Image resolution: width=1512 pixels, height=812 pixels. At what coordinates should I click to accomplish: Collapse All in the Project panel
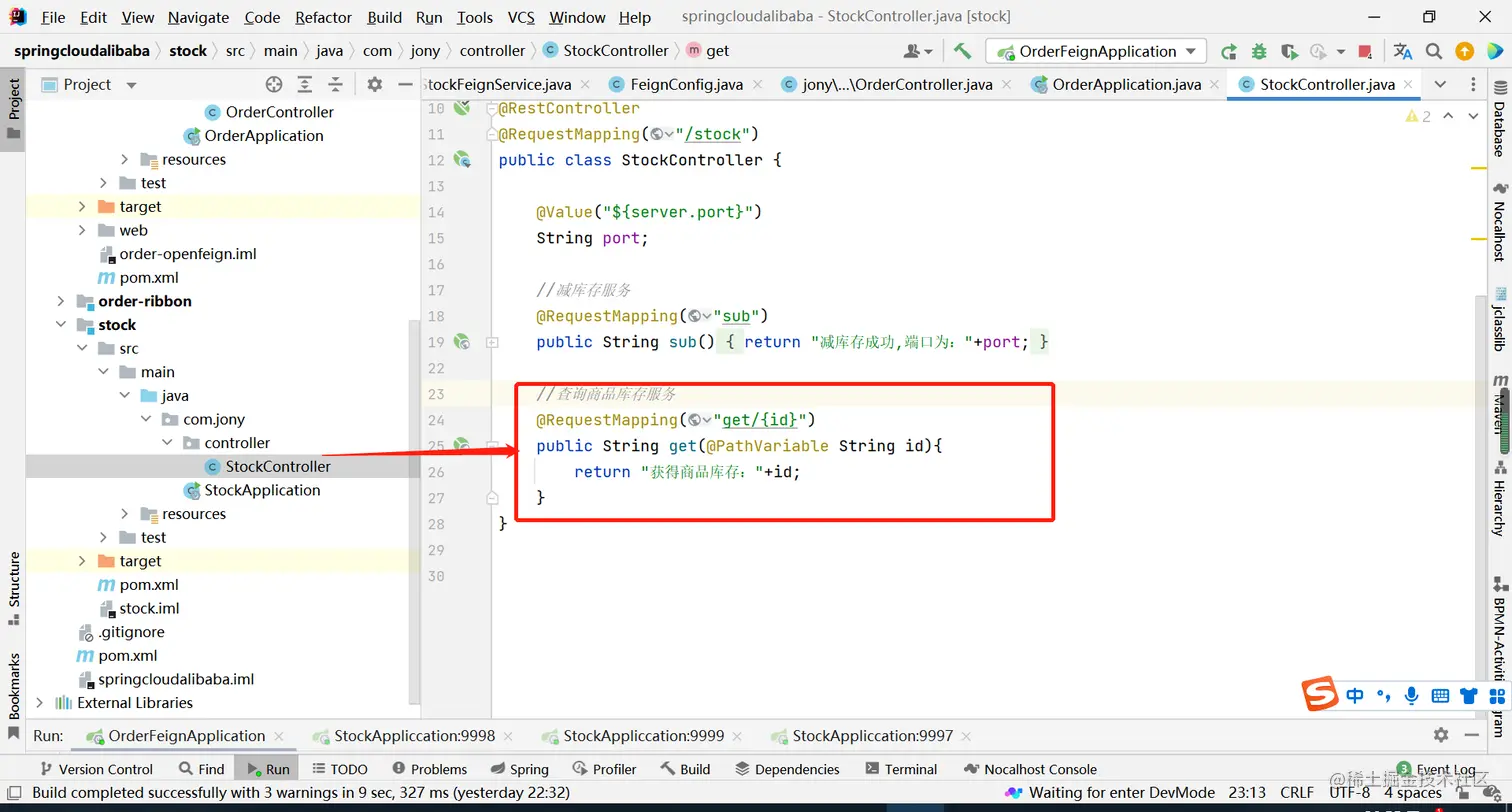(x=336, y=84)
